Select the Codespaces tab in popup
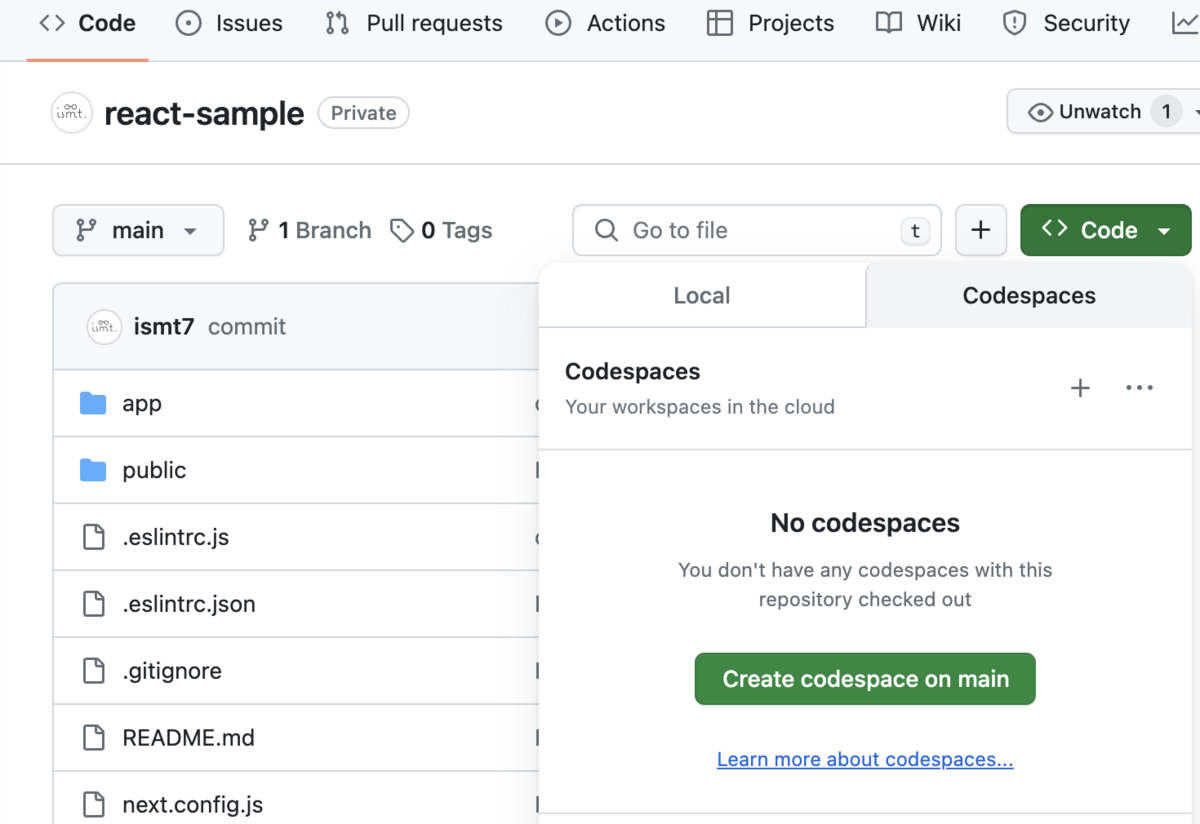This screenshot has width=1200, height=824. point(1029,295)
